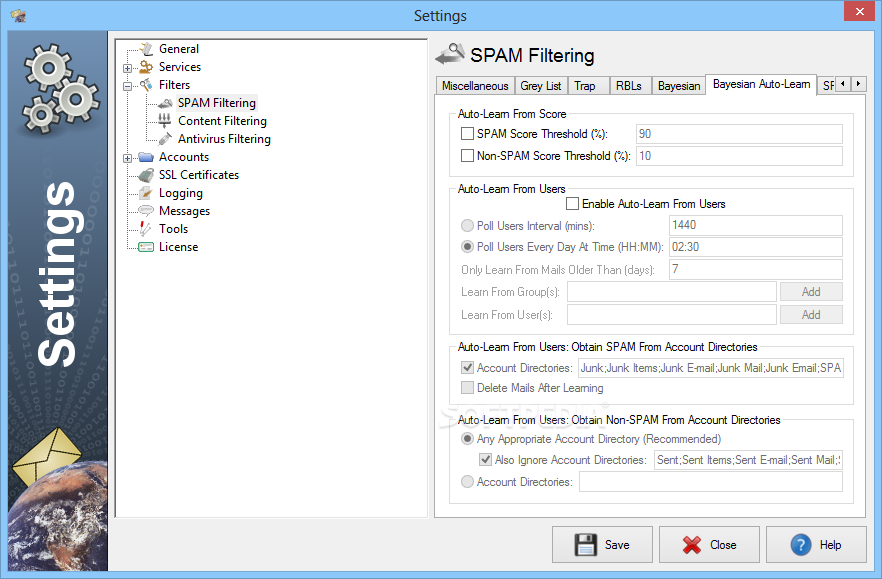The height and width of the screenshot is (579, 882).
Task: Expand the Services tree node
Action: pos(128,69)
